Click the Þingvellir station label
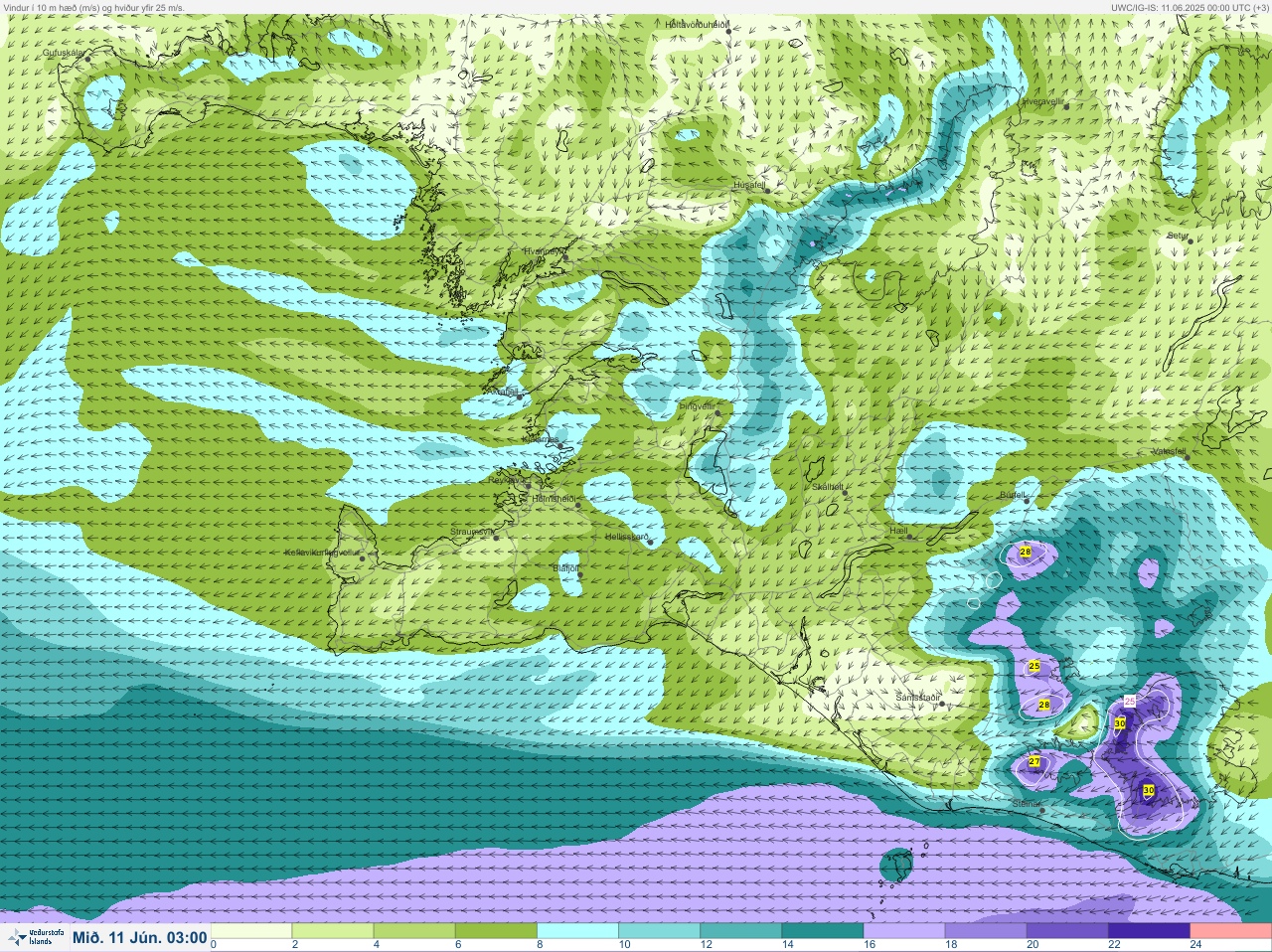Image resolution: width=1272 pixels, height=952 pixels. (698, 406)
